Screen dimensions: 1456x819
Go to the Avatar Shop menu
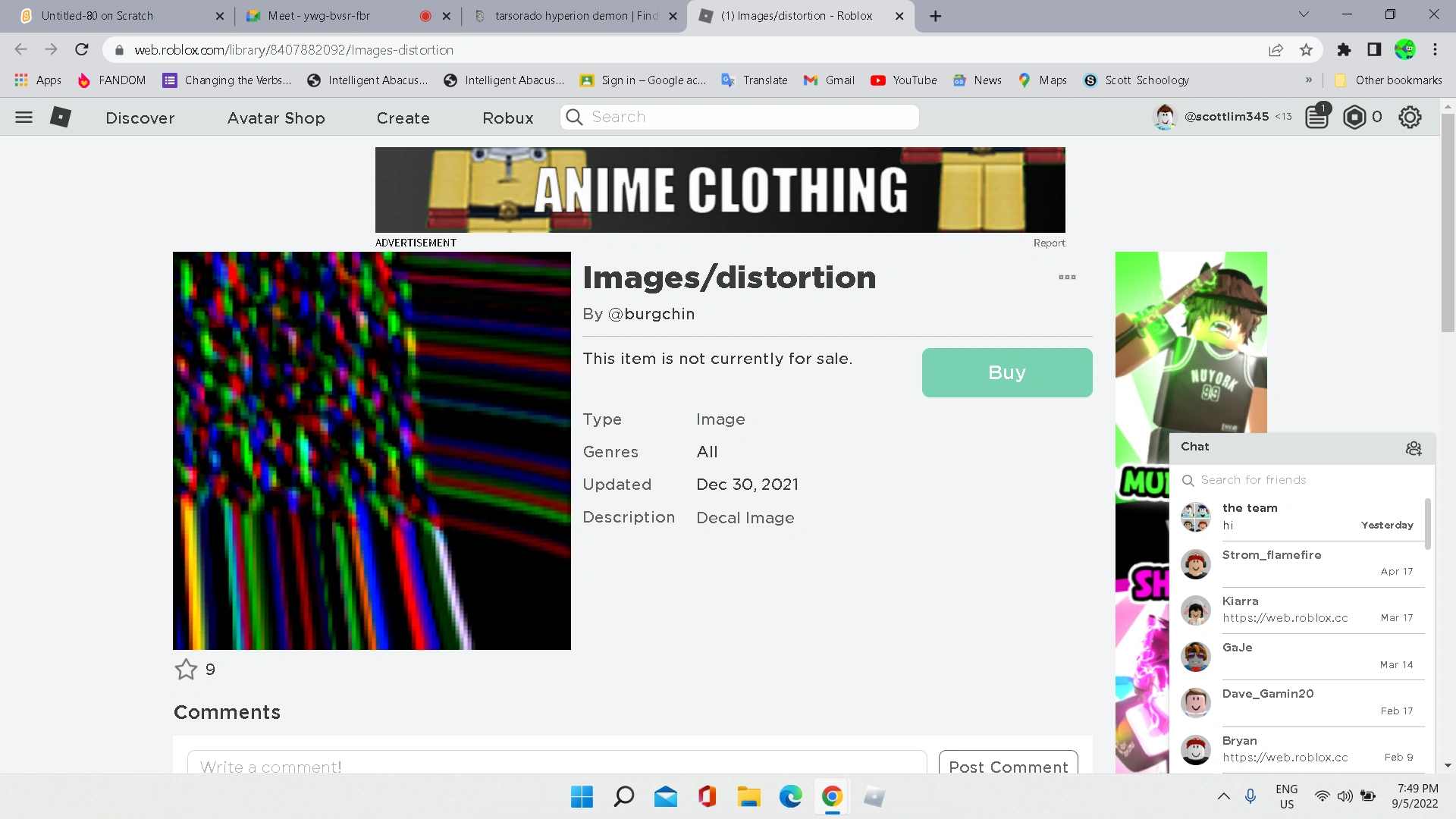coord(276,118)
